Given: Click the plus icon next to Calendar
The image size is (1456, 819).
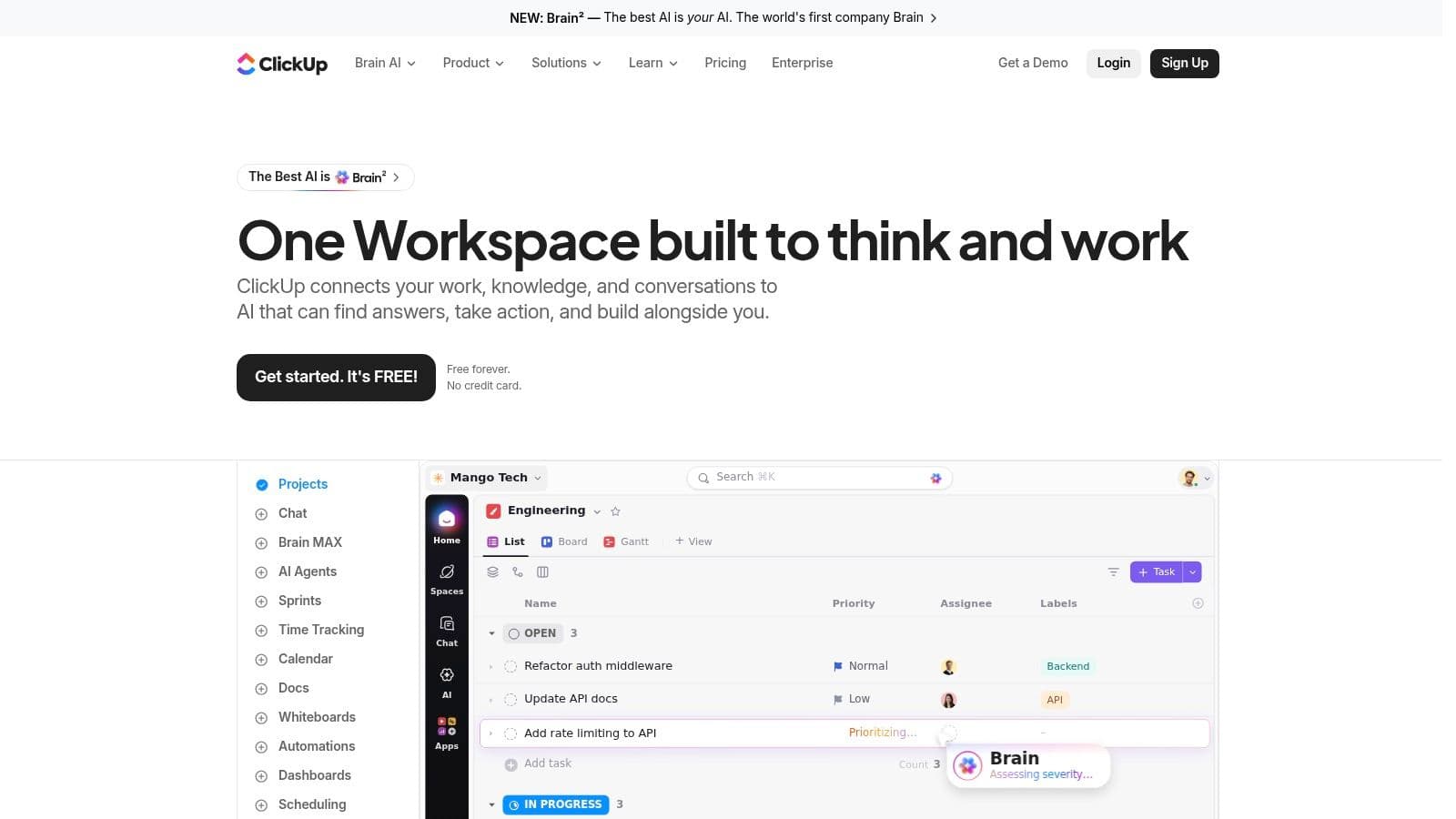Looking at the screenshot, I should (x=261, y=660).
